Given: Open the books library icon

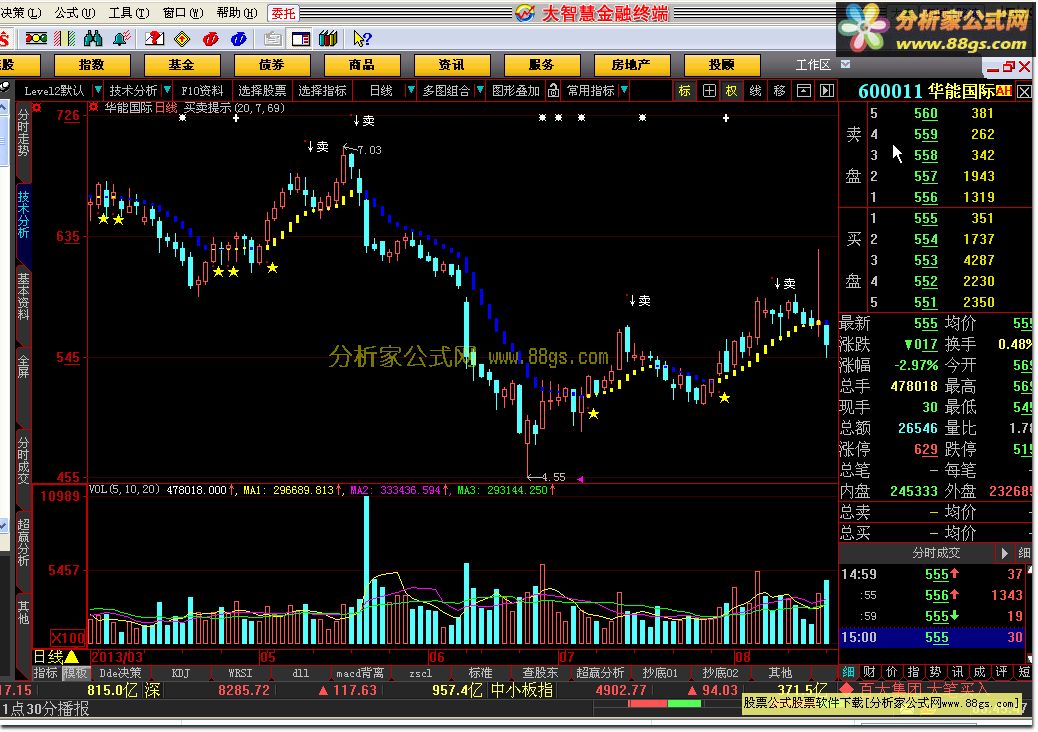Looking at the screenshot, I should pyautogui.click(x=328, y=39).
